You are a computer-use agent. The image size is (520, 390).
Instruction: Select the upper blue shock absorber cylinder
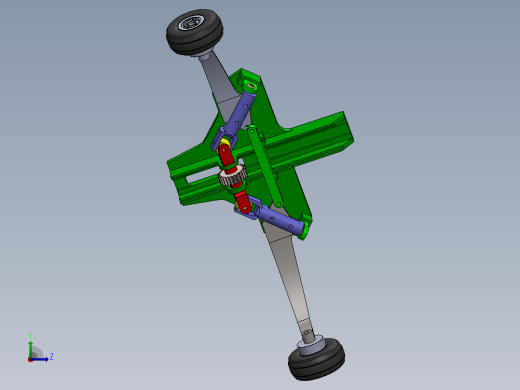pyautogui.click(x=240, y=113)
